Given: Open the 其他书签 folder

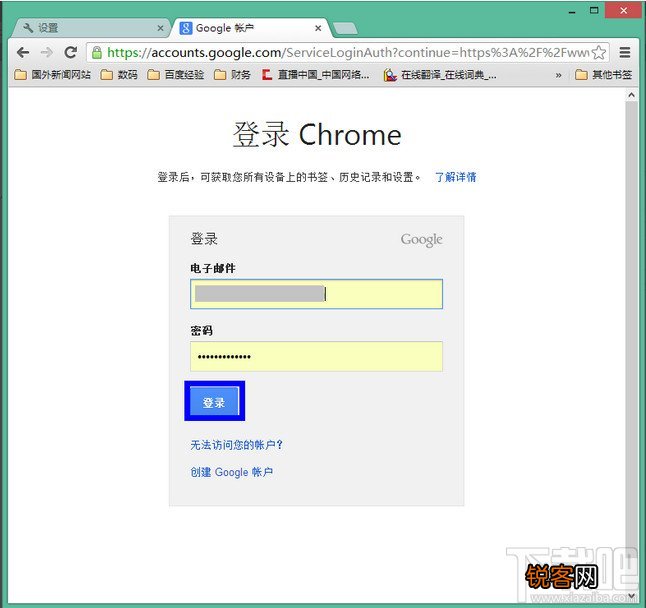Looking at the screenshot, I should pyautogui.click(x=603, y=75).
